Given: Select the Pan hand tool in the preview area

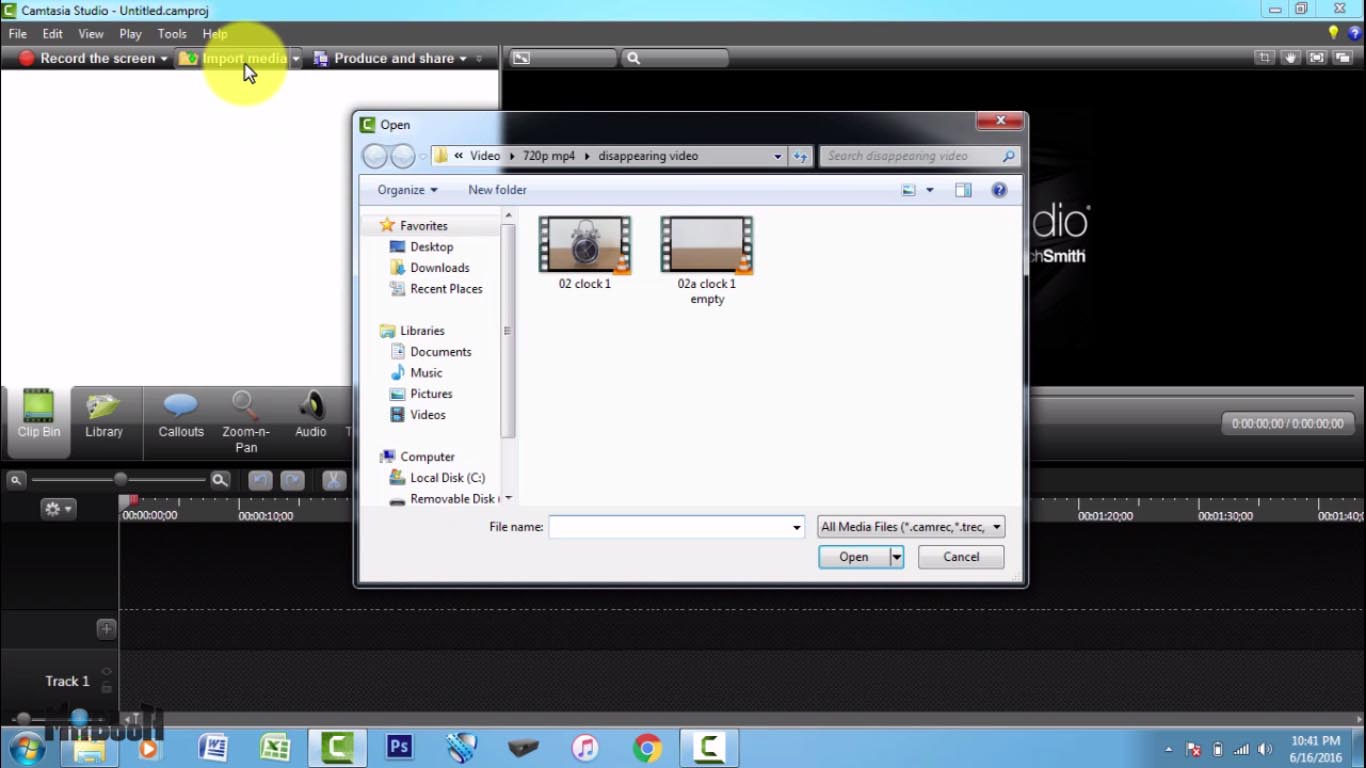Looking at the screenshot, I should coord(1291,57).
